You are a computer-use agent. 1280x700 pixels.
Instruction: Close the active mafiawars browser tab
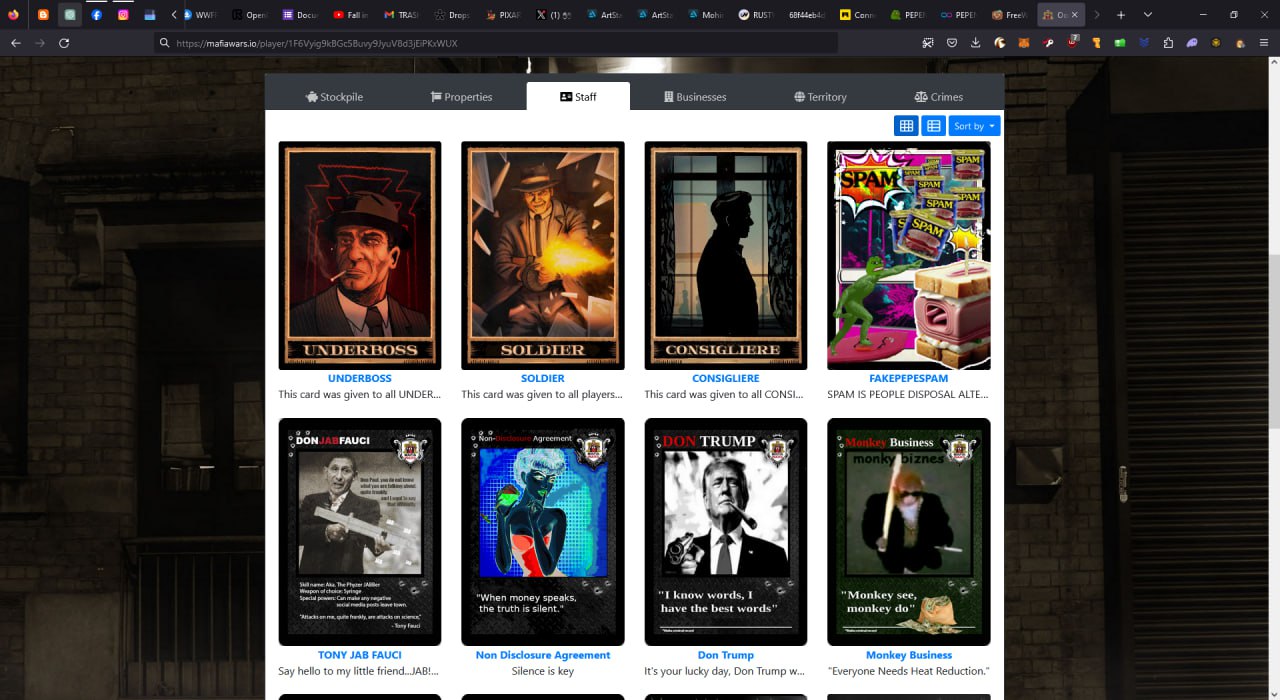tap(1075, 15)
